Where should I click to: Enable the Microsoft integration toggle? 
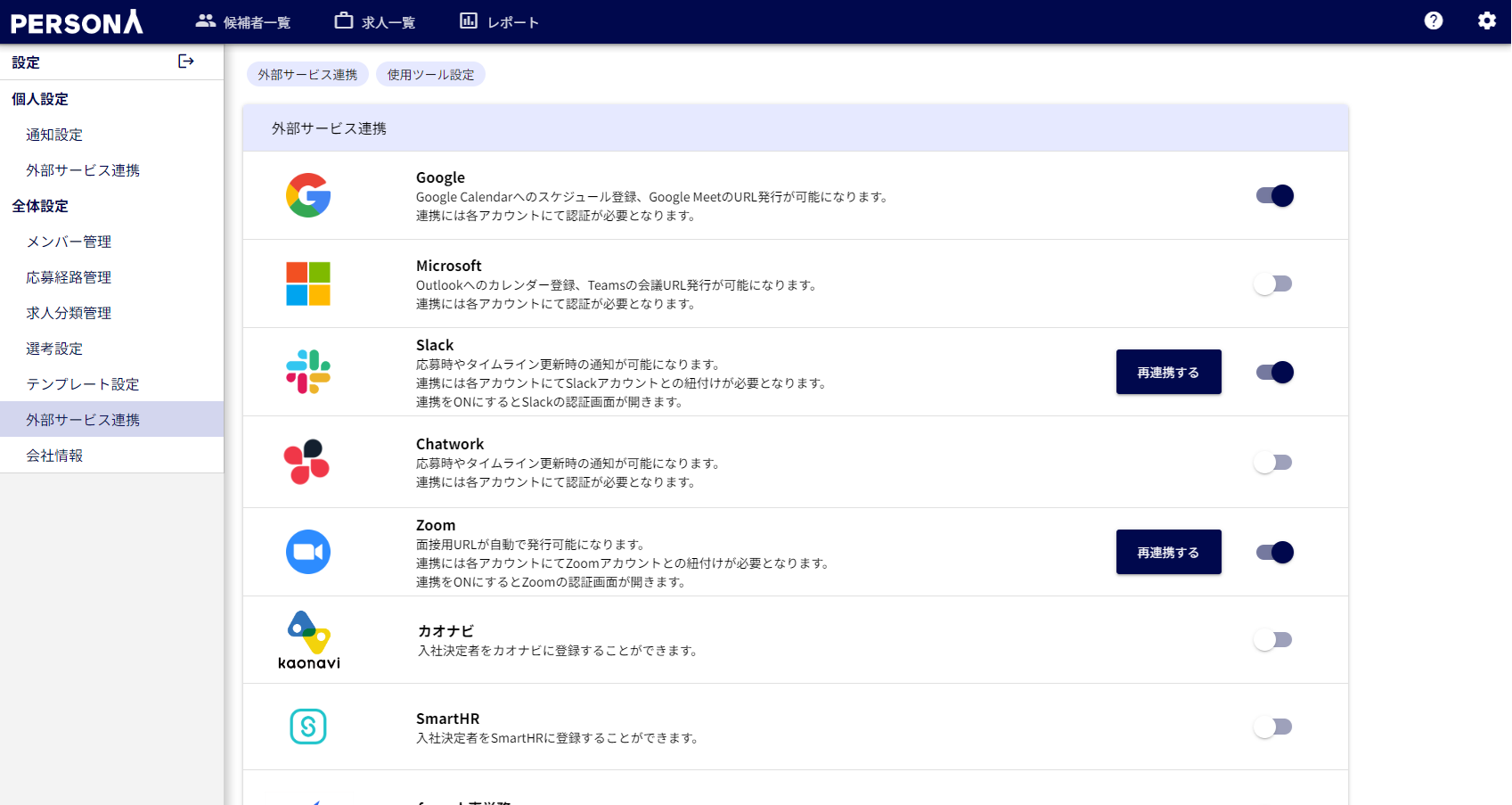[1272, 283]
